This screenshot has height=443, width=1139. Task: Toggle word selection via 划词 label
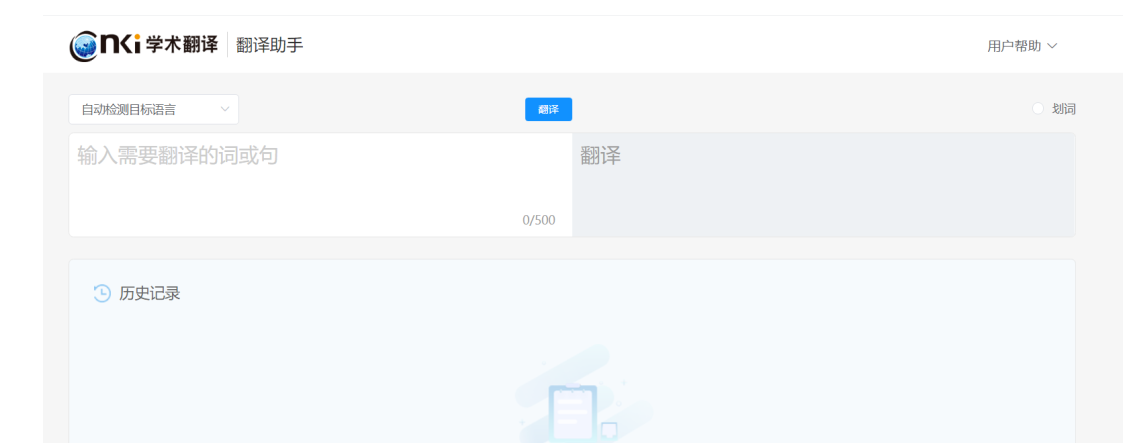[1063, 109]
